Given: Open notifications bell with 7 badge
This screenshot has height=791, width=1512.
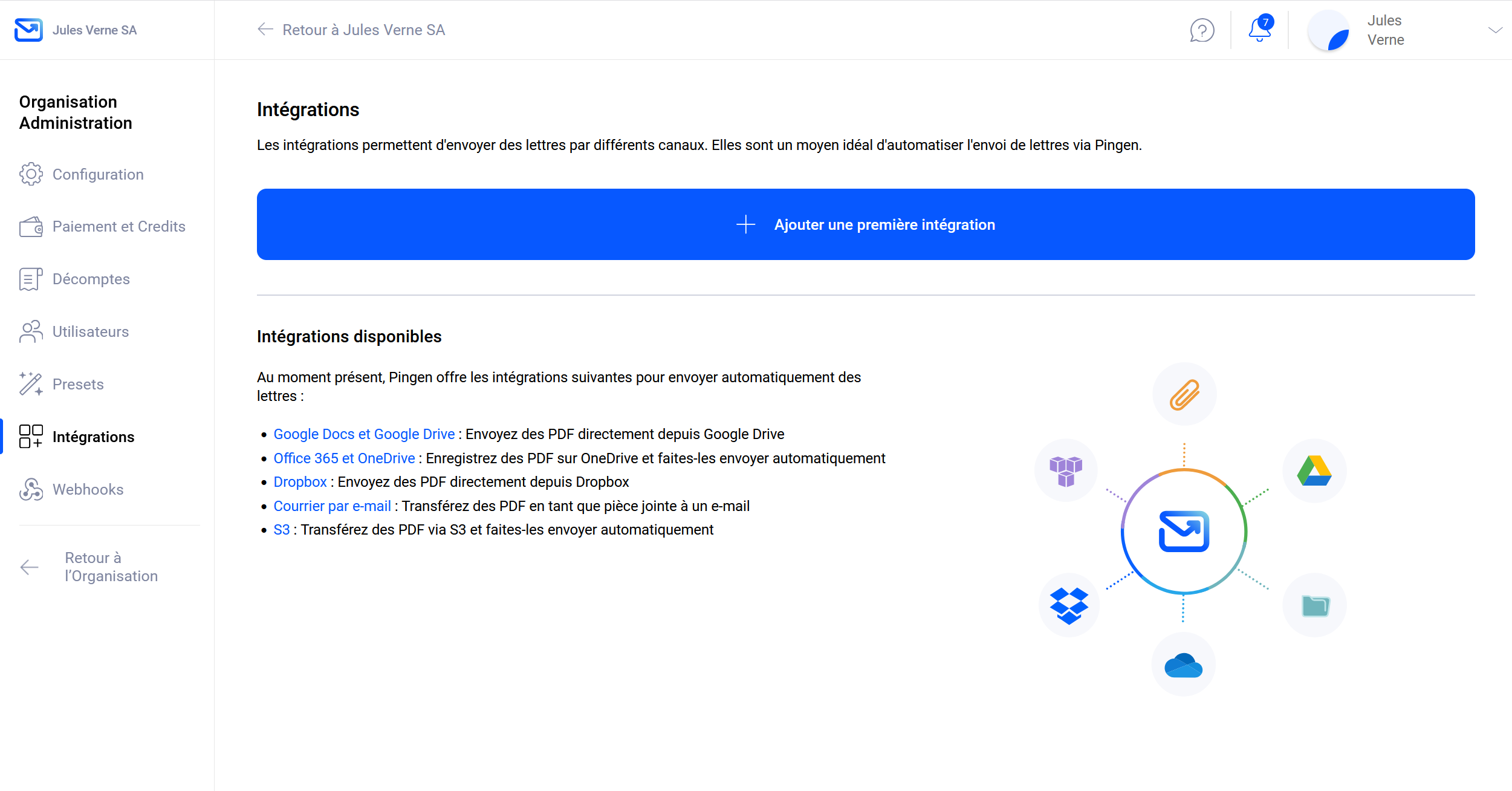Looking at the screenshot, I should point(1259,29).
